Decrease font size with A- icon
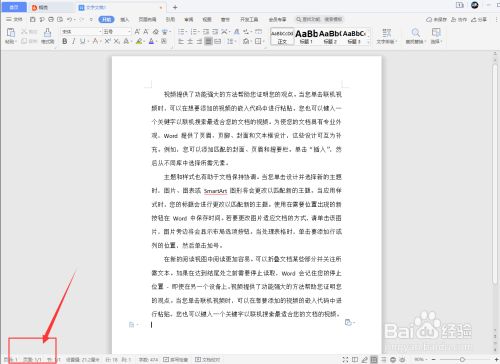The height and width of the screenshot is (364, 500). click(x=146, y=32)
